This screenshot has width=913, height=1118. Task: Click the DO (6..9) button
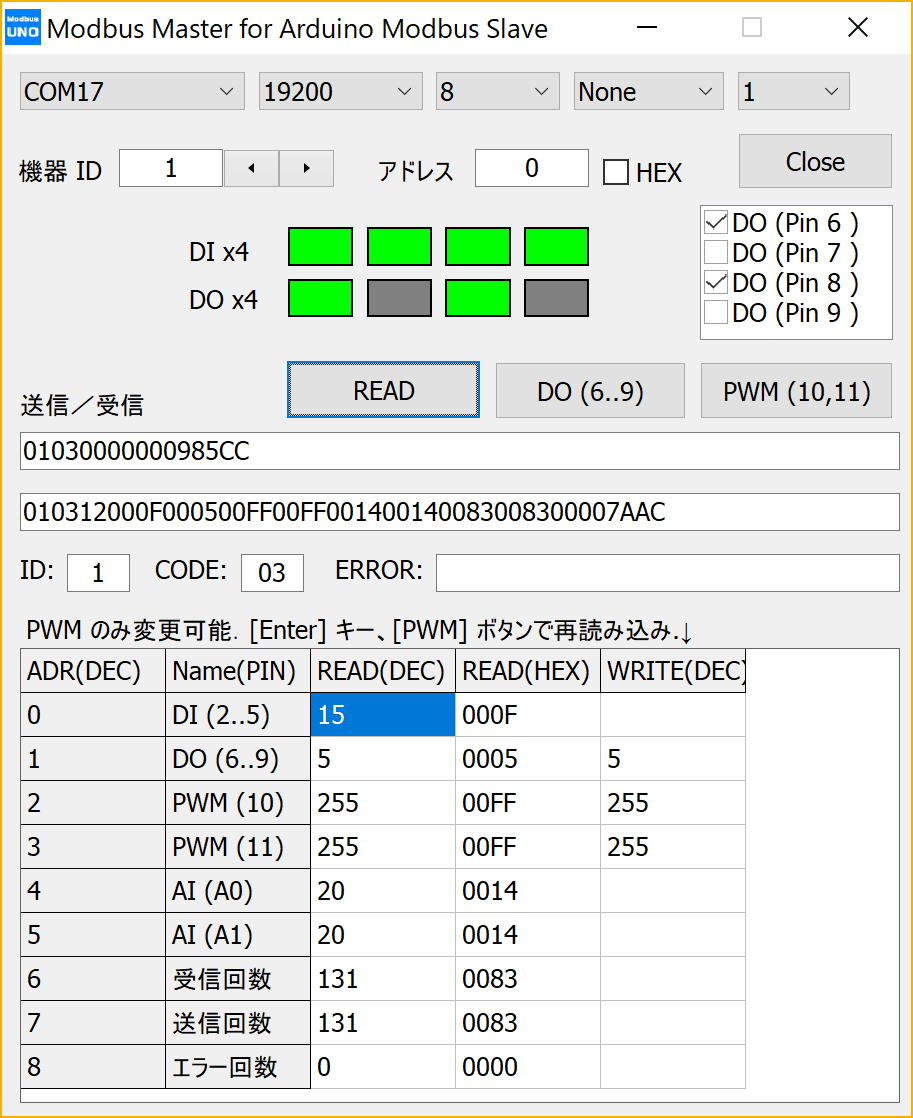click(590, 391)
